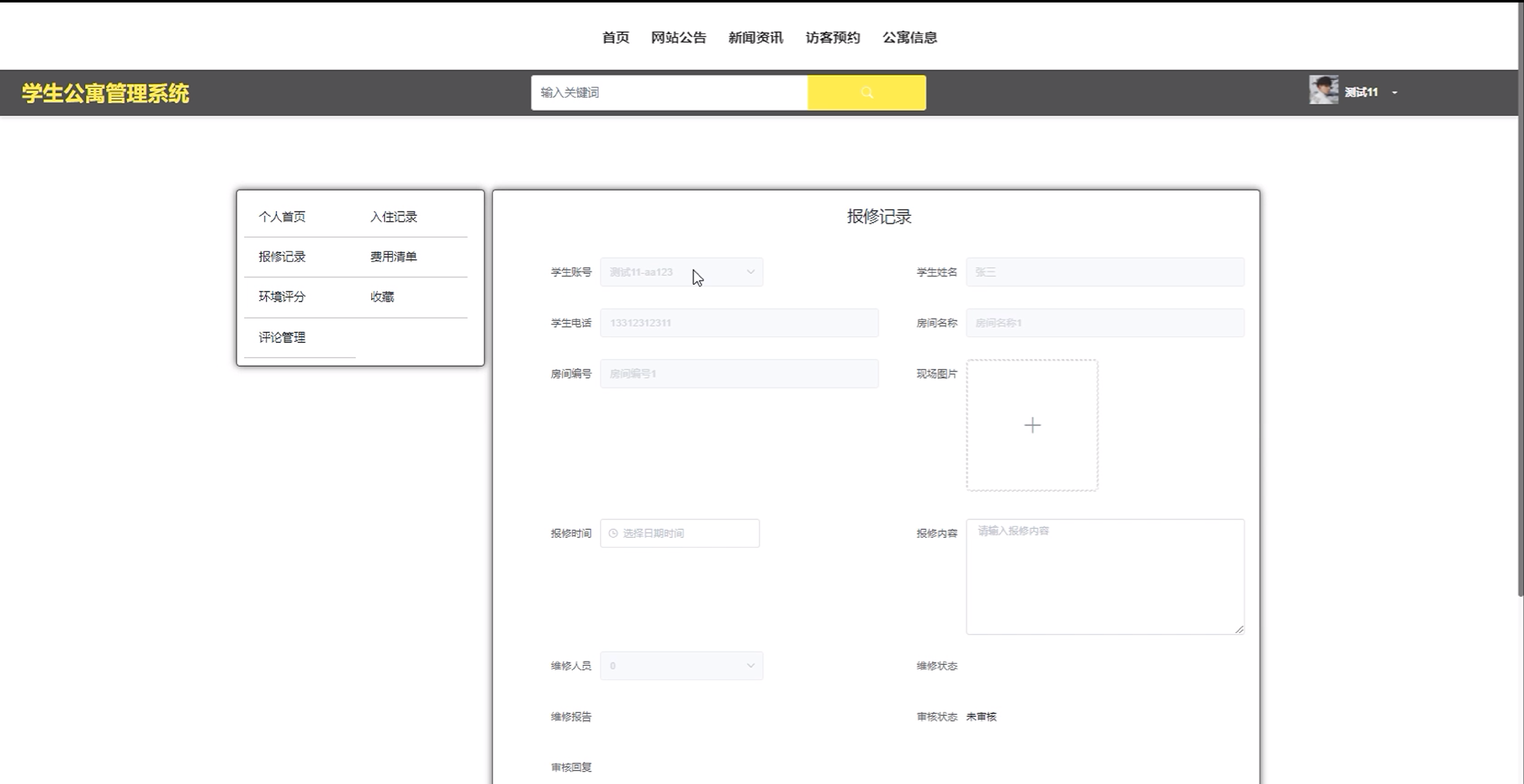
Task: Open 费用清单 in the side menu
Action: coord(394,257)
